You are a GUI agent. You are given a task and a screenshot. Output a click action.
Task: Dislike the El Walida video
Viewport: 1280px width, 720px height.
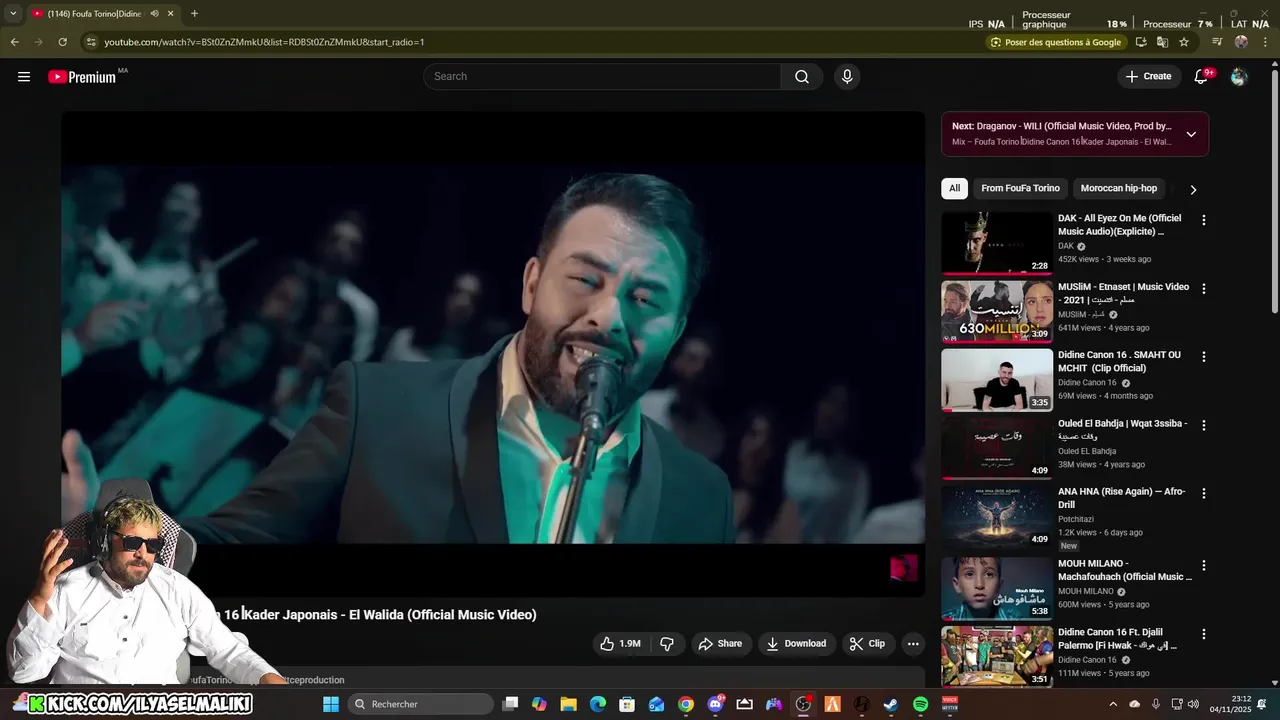point(667,644)
